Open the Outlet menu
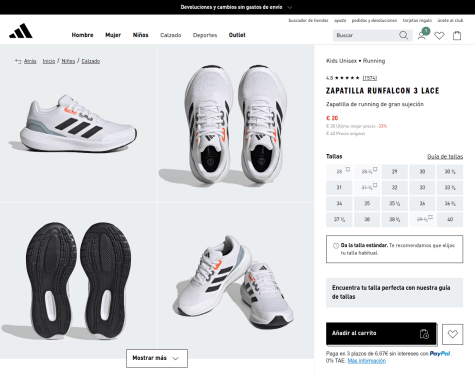Viewport: 475px width, 380px height. (x=237, y=35)
